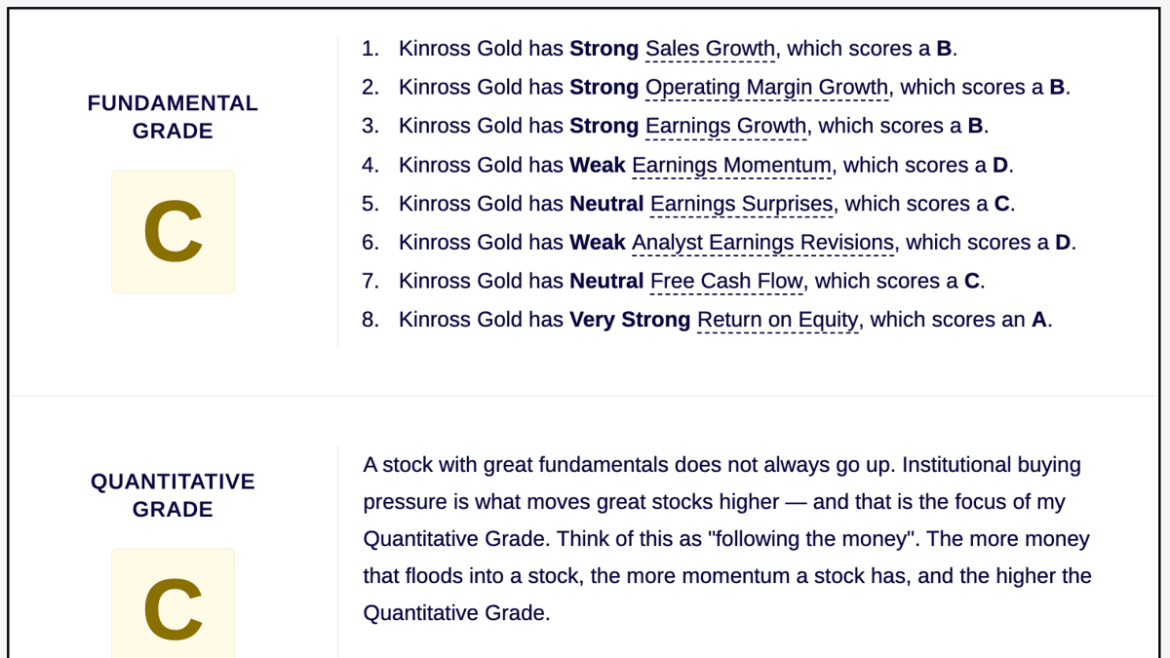Click the Quantitative Grade description paragraph
1170x658 pixels.
point(728,539)
